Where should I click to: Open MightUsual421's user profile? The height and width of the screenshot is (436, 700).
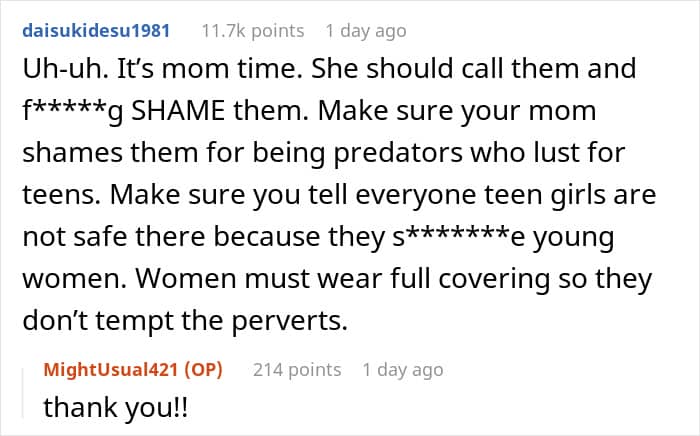point(110,370)
